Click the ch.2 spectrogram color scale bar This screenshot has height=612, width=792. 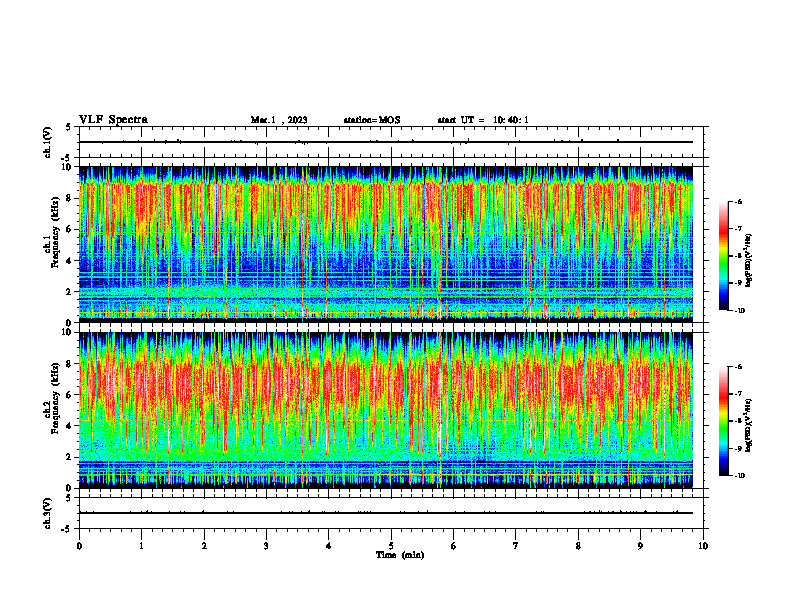[723, 421]
